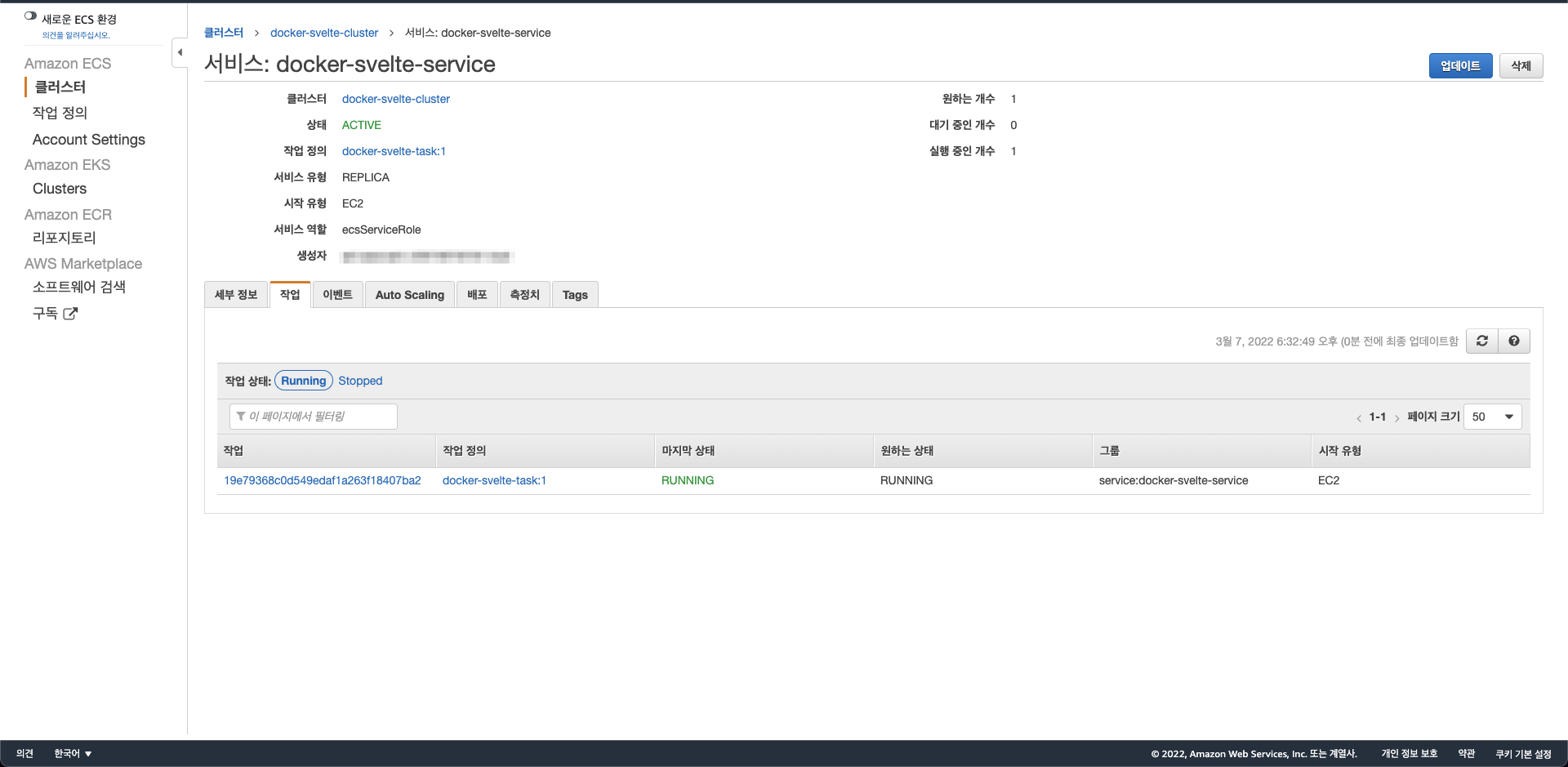Click the 업데이트 button

point(1460,65)
